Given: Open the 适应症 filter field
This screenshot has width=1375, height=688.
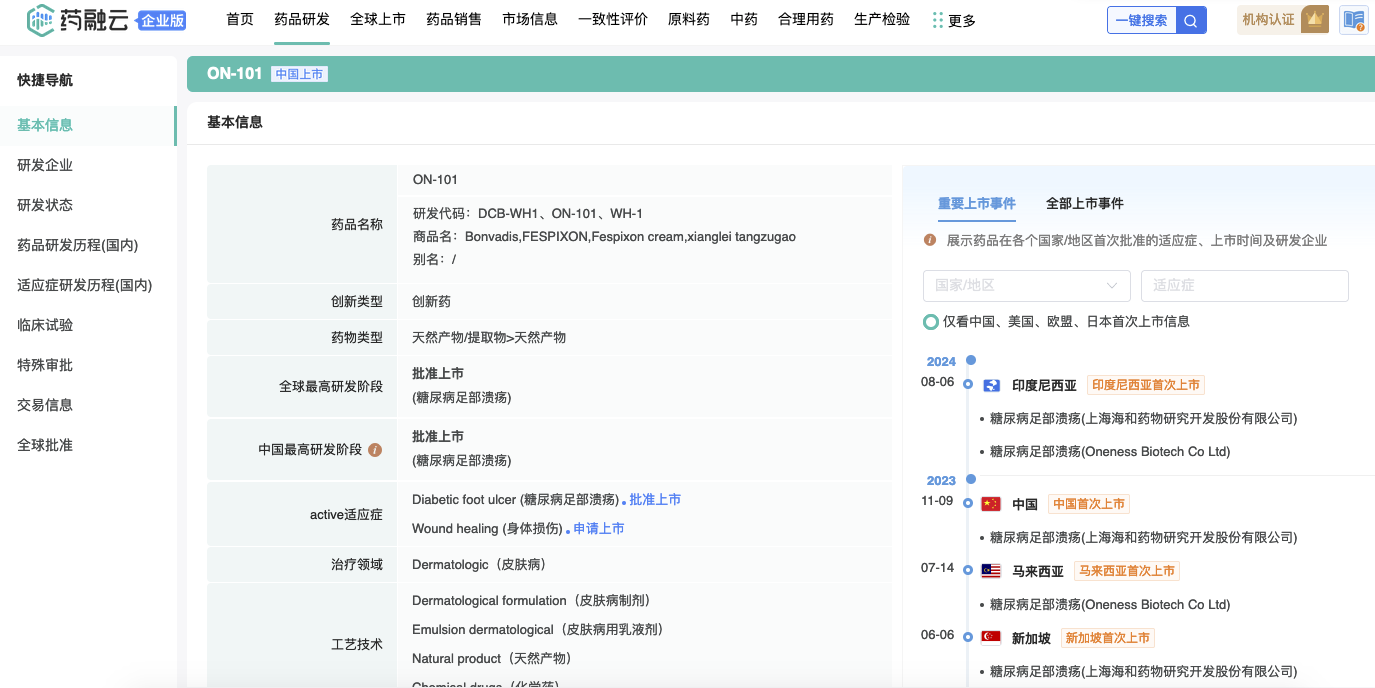Looking at the screenshot, I should 1244,286.
